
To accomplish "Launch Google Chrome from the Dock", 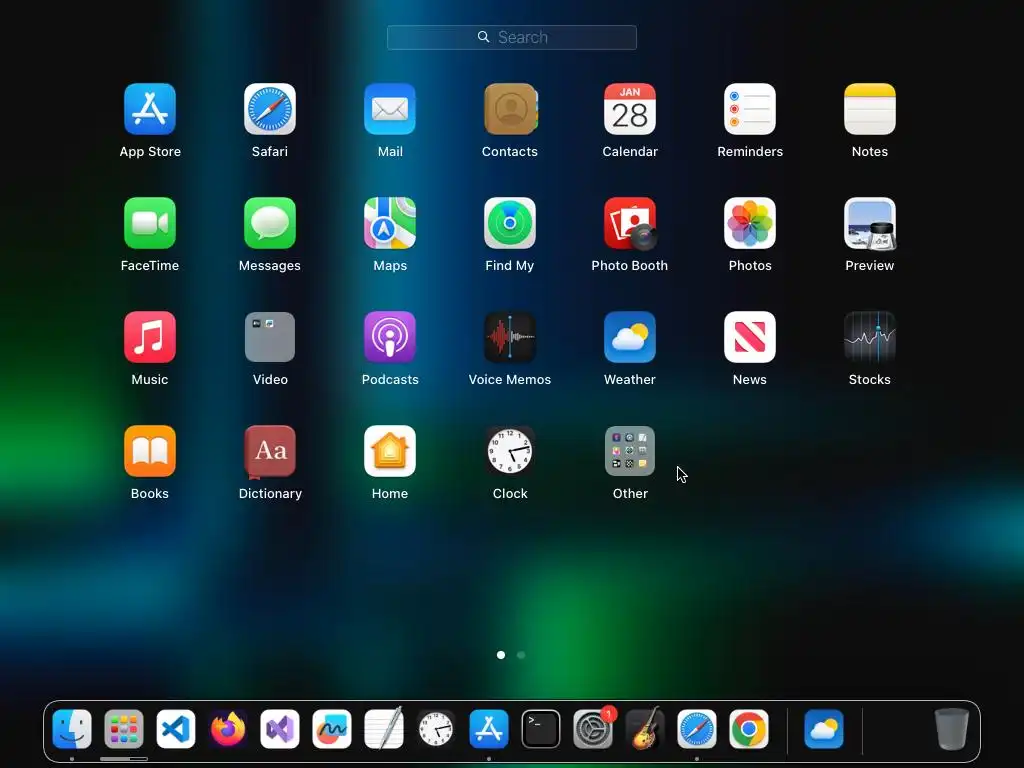I will 749,729.
